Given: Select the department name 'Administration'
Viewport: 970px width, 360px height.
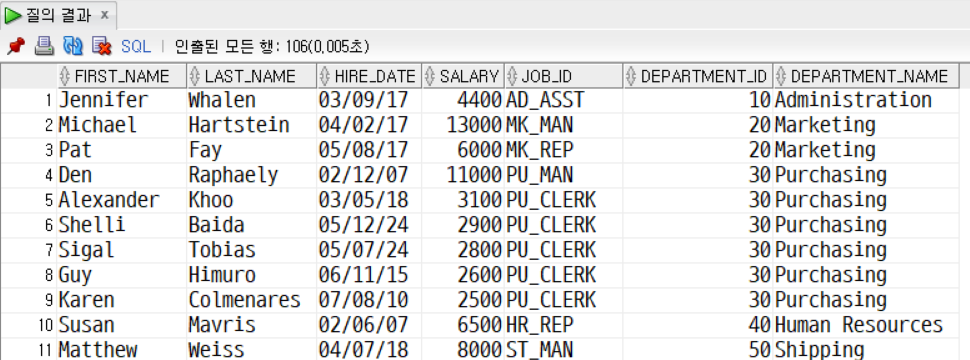Looking at the screenshot, I should pos(866,100).
